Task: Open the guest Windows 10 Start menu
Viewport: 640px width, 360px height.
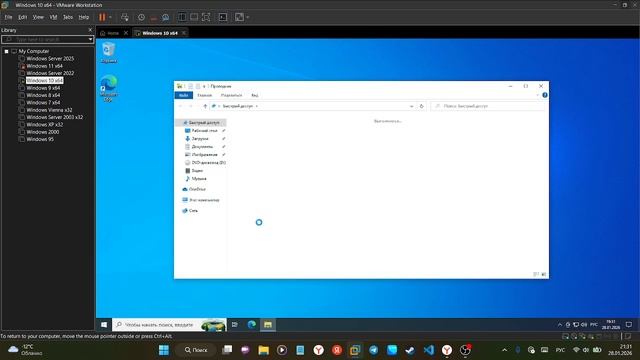Action: click(104, 324)
